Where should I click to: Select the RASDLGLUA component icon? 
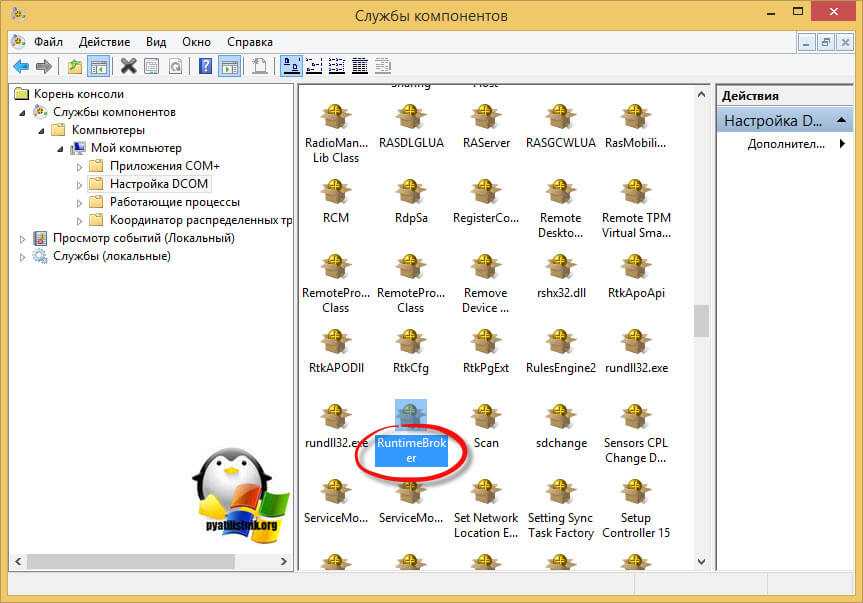point(410,125)
